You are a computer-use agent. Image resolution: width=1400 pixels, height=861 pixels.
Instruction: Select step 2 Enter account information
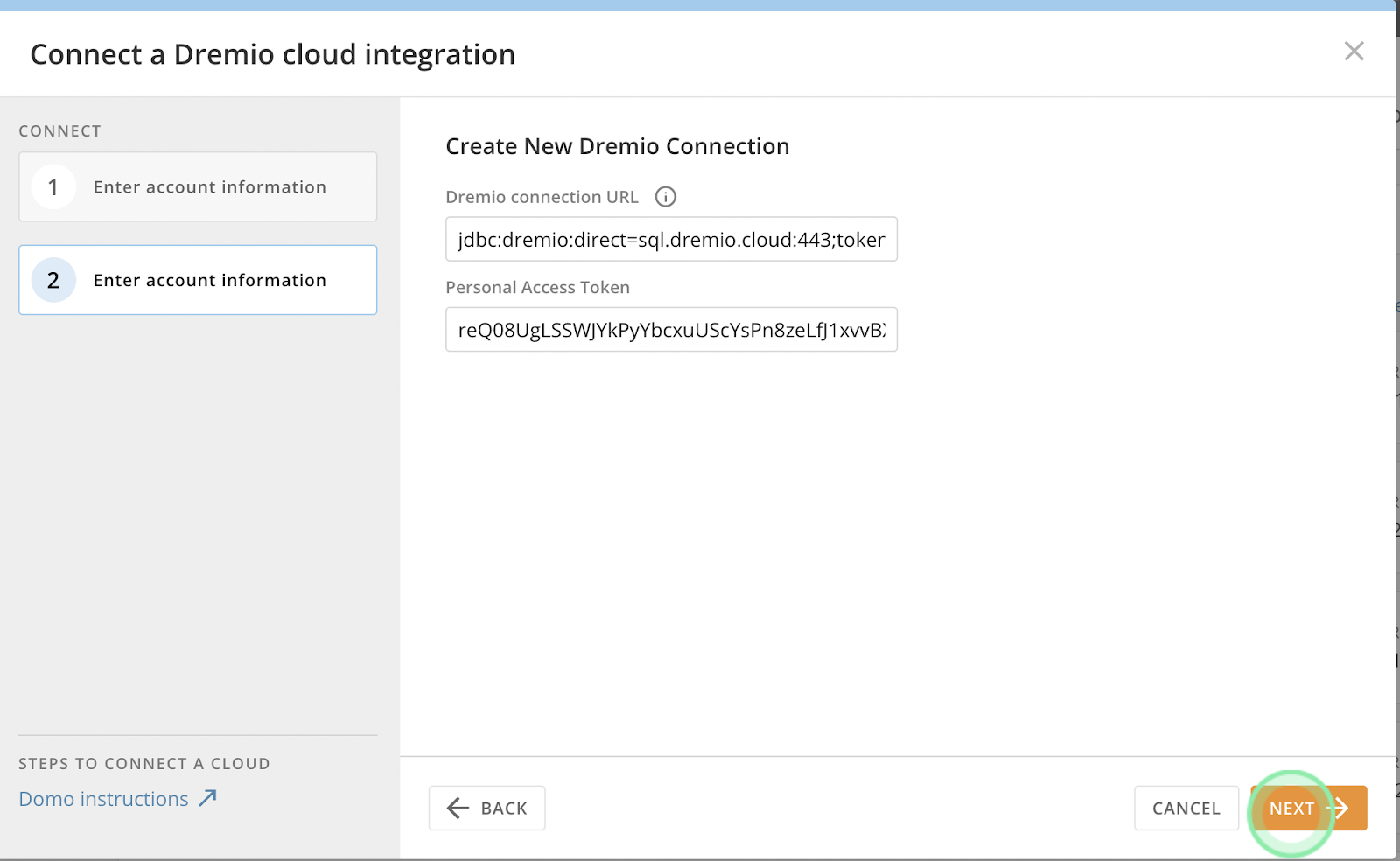click(x=198, y=280)
